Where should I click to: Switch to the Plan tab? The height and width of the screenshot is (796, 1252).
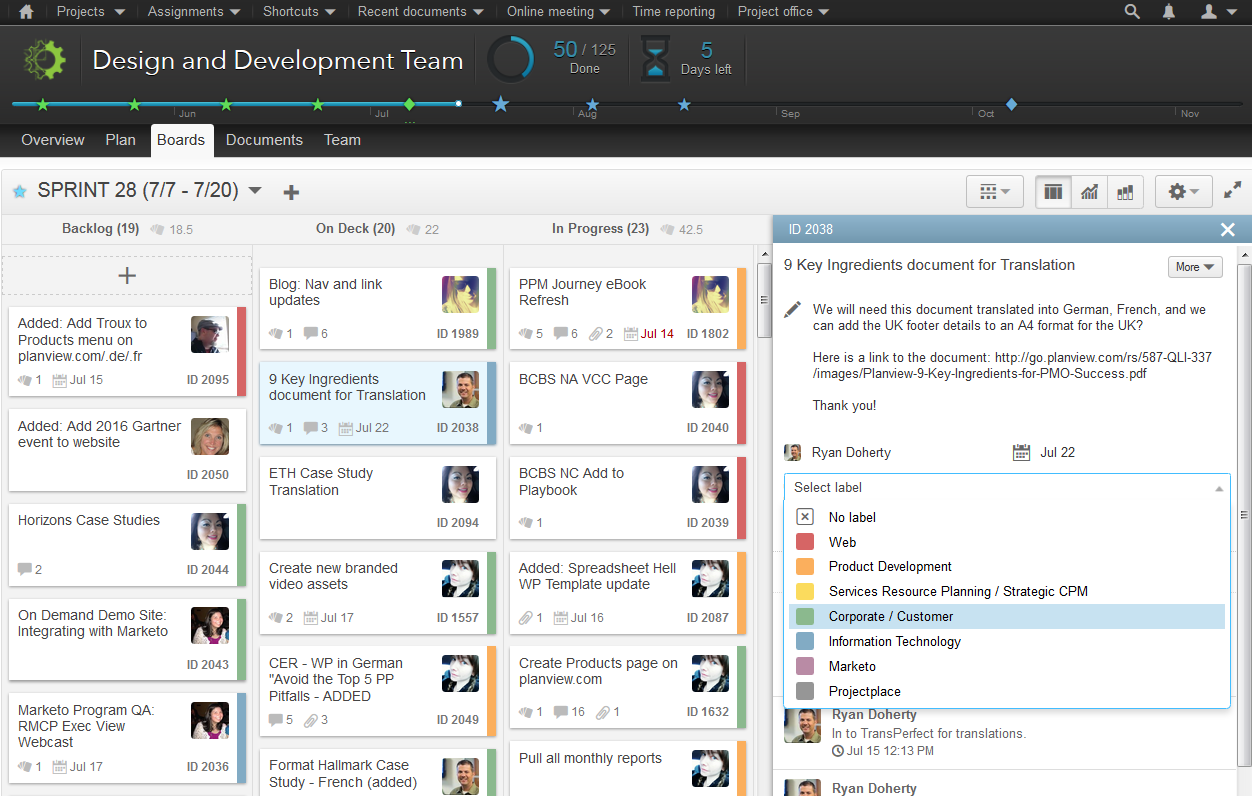pos(120,140)
